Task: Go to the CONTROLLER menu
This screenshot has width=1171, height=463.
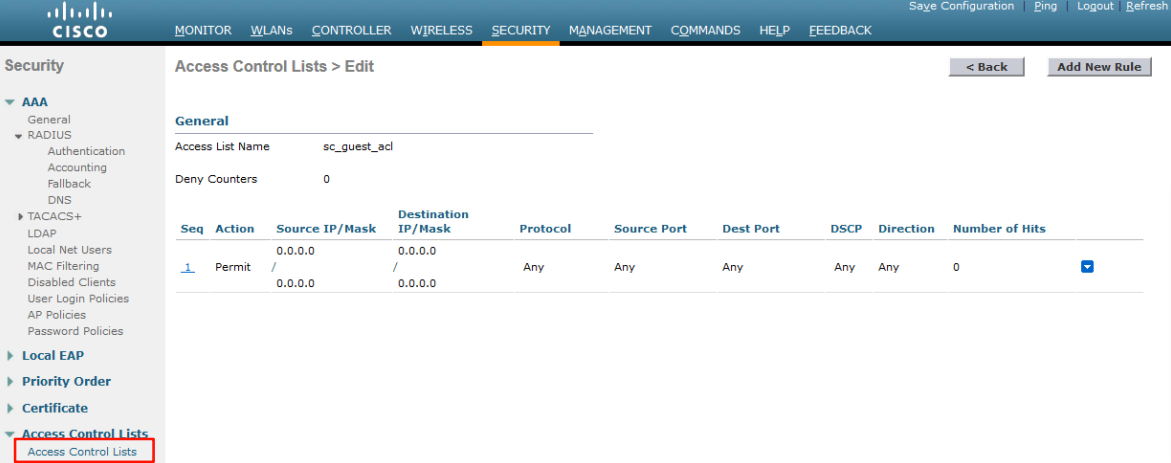Action: (x=352, y=31)
